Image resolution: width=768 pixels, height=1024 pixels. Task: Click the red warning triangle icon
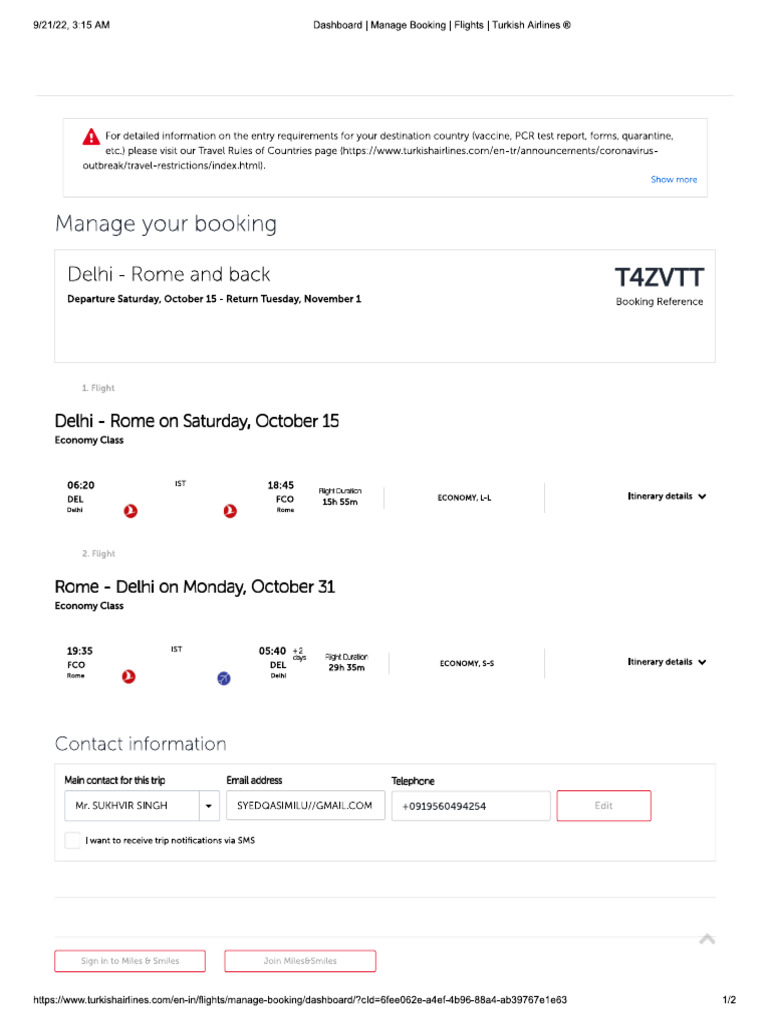(x=91, y=136)
